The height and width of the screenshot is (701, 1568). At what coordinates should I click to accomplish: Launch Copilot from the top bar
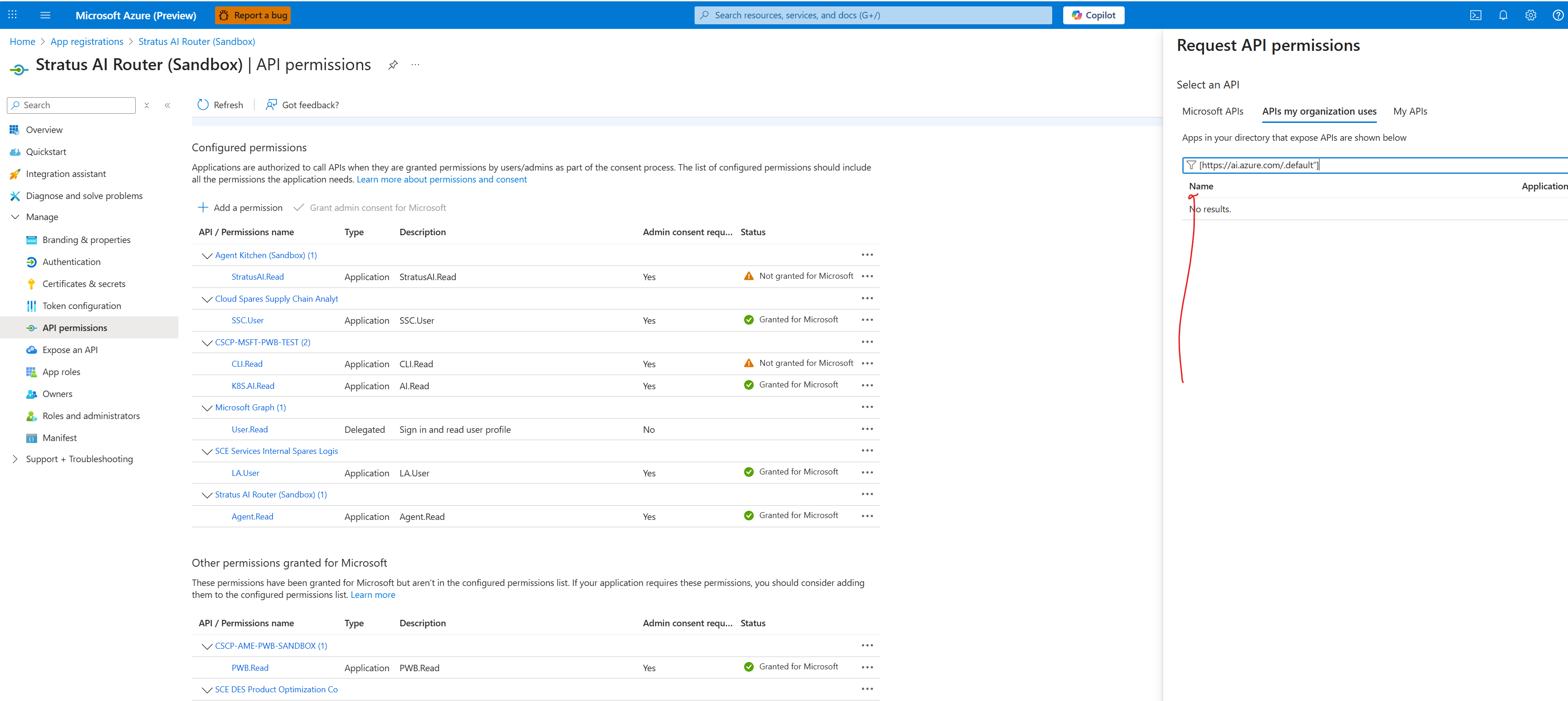(1093, 15)
